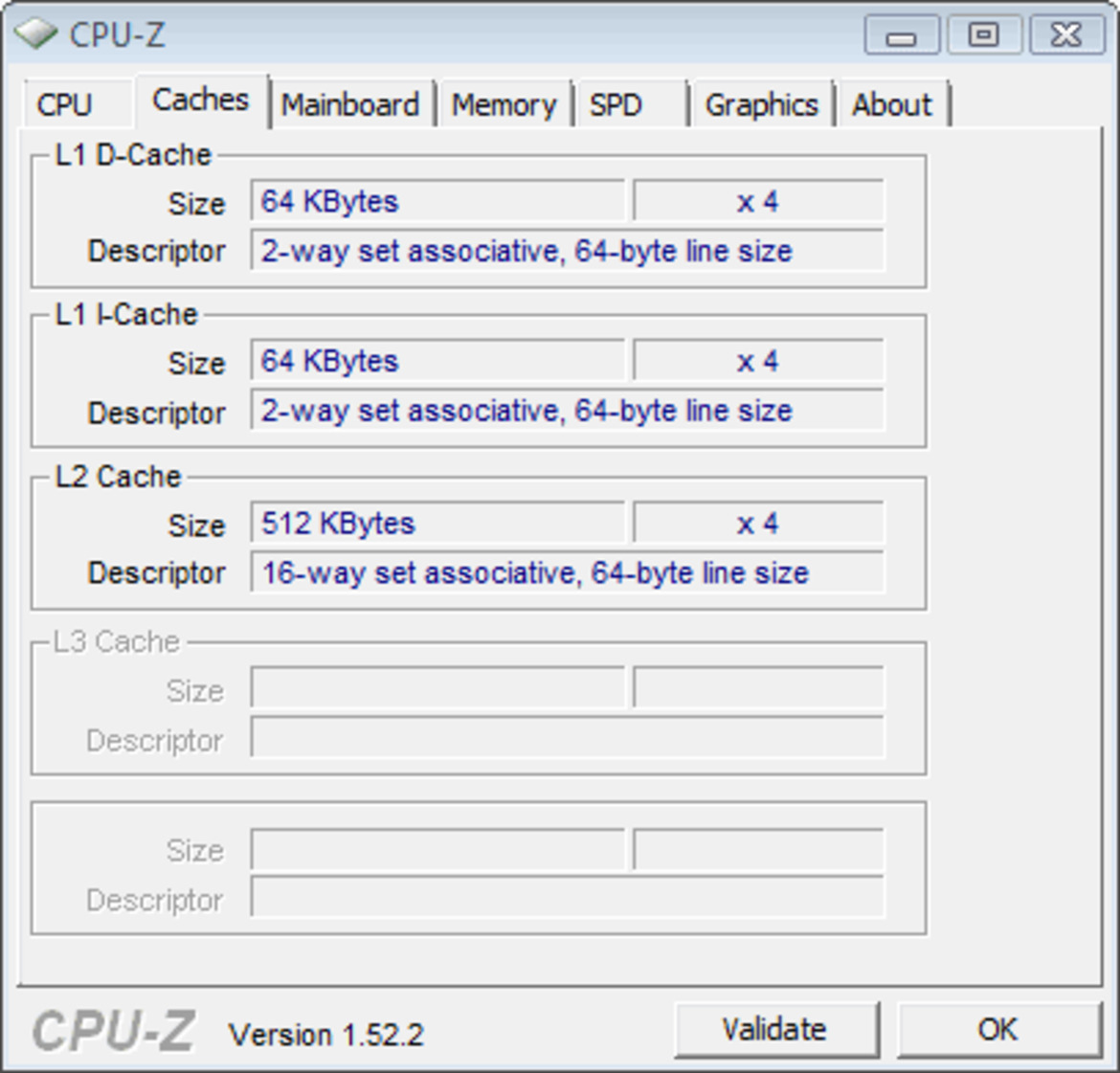Click the L2 Cache x 4 count field

pos(758,523)
